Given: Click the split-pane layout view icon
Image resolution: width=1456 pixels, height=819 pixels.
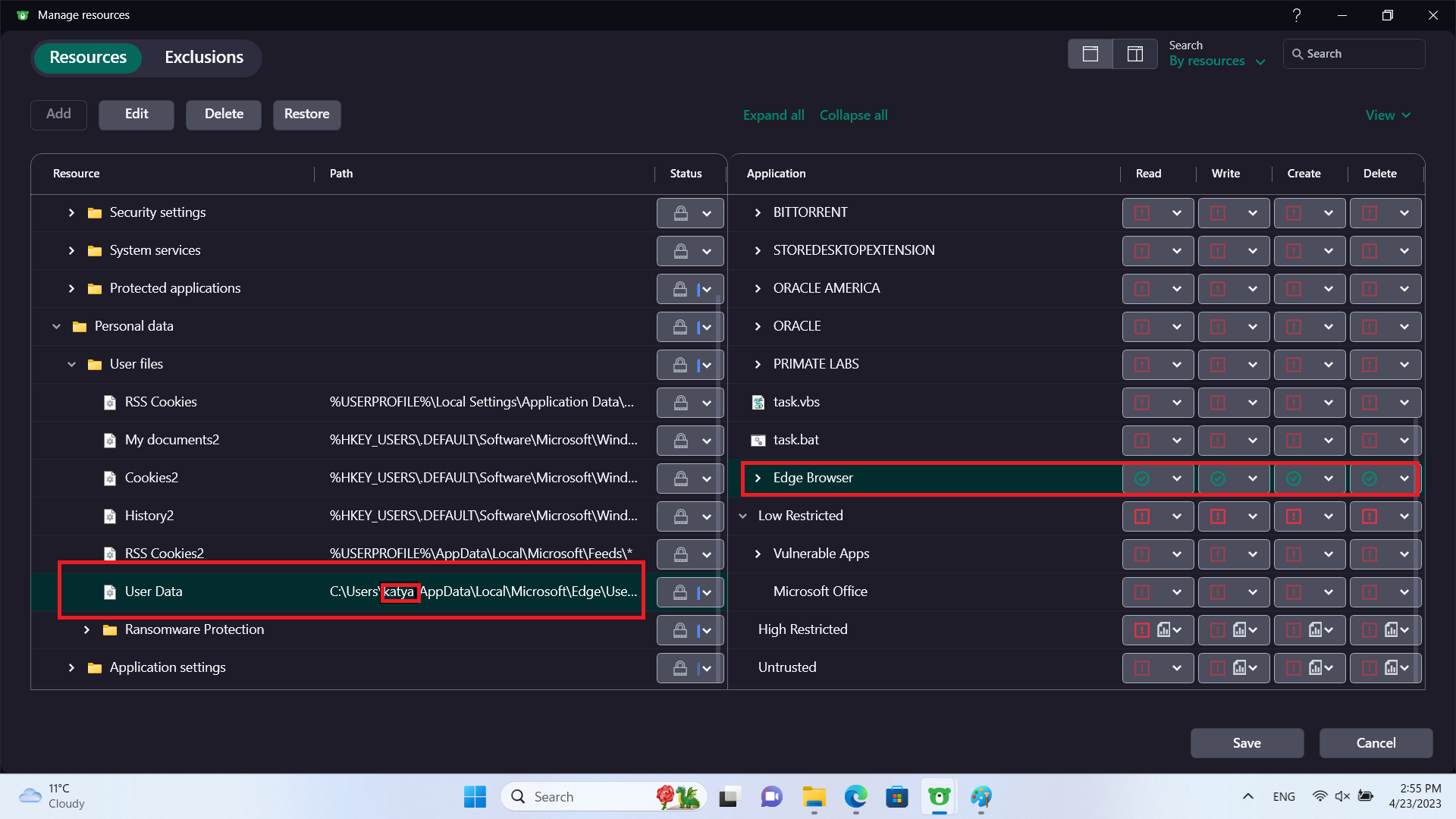Looking at the screenshot, I should [1134, 54].
